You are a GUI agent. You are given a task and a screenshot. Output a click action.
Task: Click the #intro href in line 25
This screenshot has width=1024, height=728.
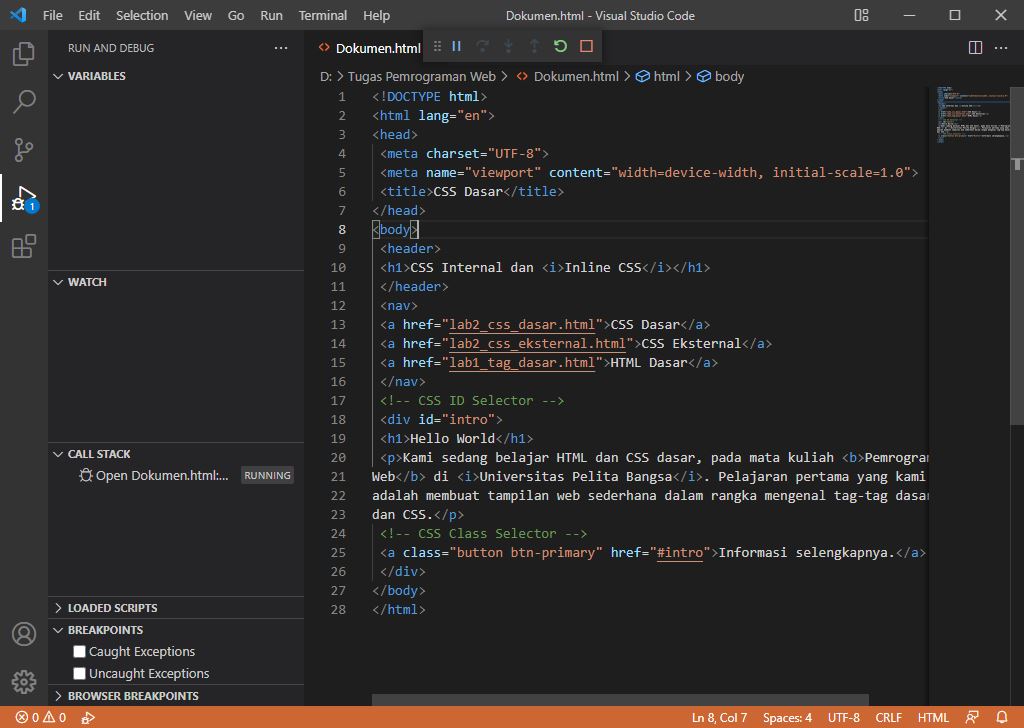(x=679, y=552)
